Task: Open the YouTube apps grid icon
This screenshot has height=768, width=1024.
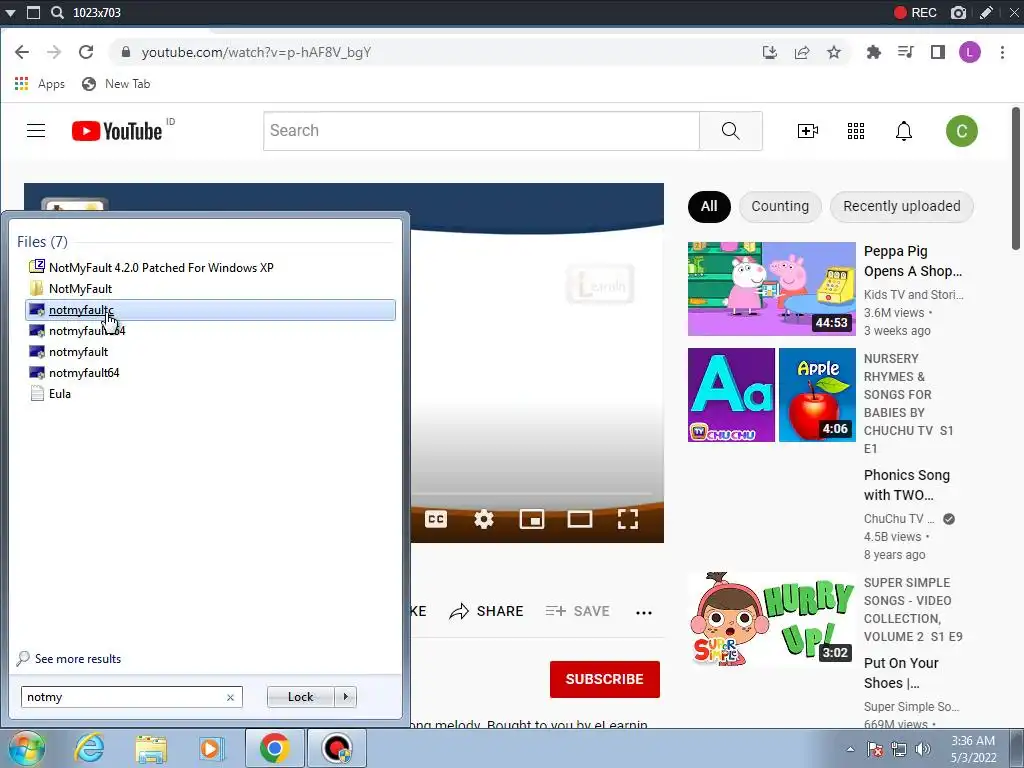Action: point(856,131)
